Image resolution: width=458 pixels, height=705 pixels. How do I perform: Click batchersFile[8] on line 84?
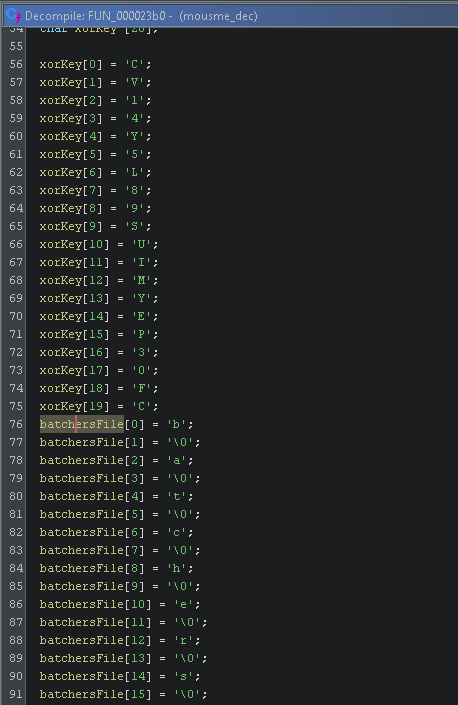pos(92,568)
